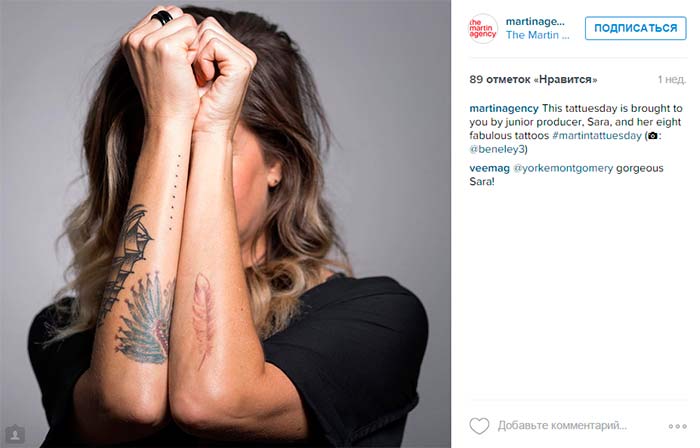The image size is (700, 448).
Task: Click the tagged people icon on photo
Action: point(15,433)
